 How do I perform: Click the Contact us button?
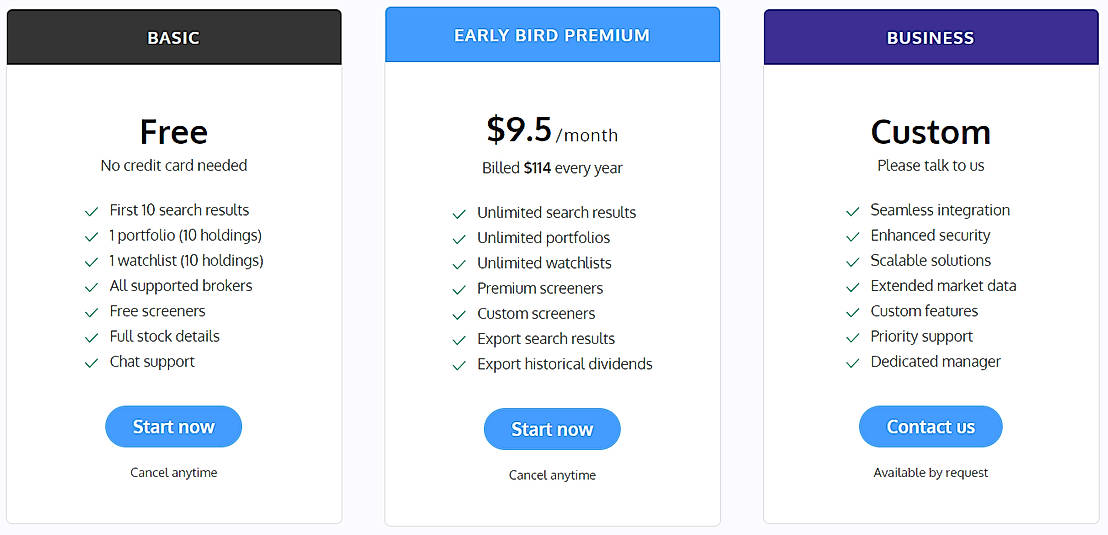[930, 427]
